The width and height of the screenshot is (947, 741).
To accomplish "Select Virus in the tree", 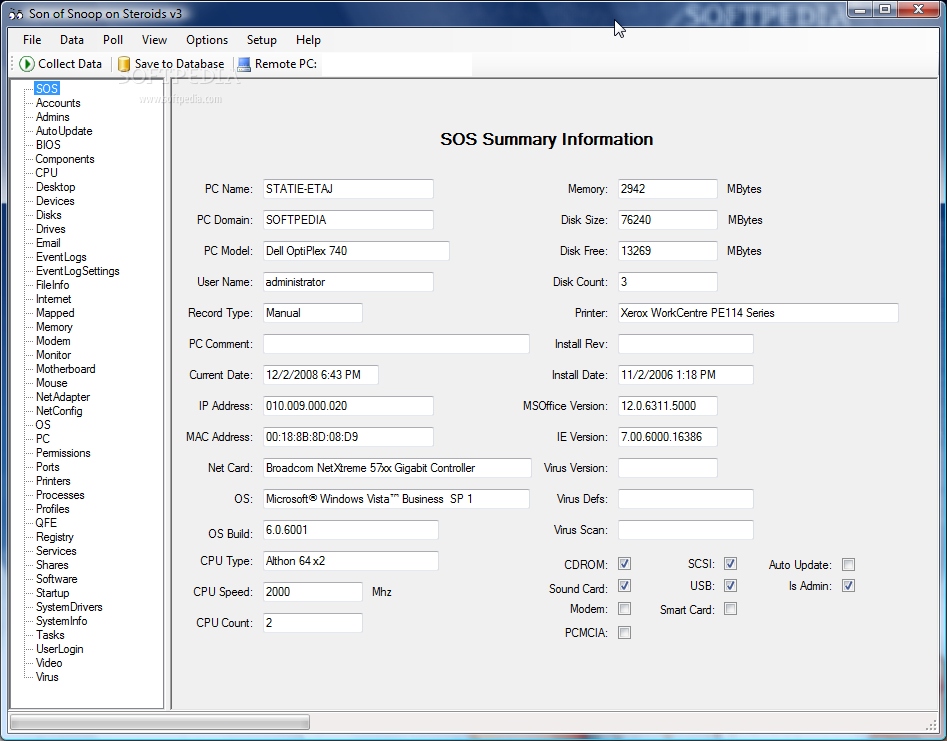I will point(47,677).
